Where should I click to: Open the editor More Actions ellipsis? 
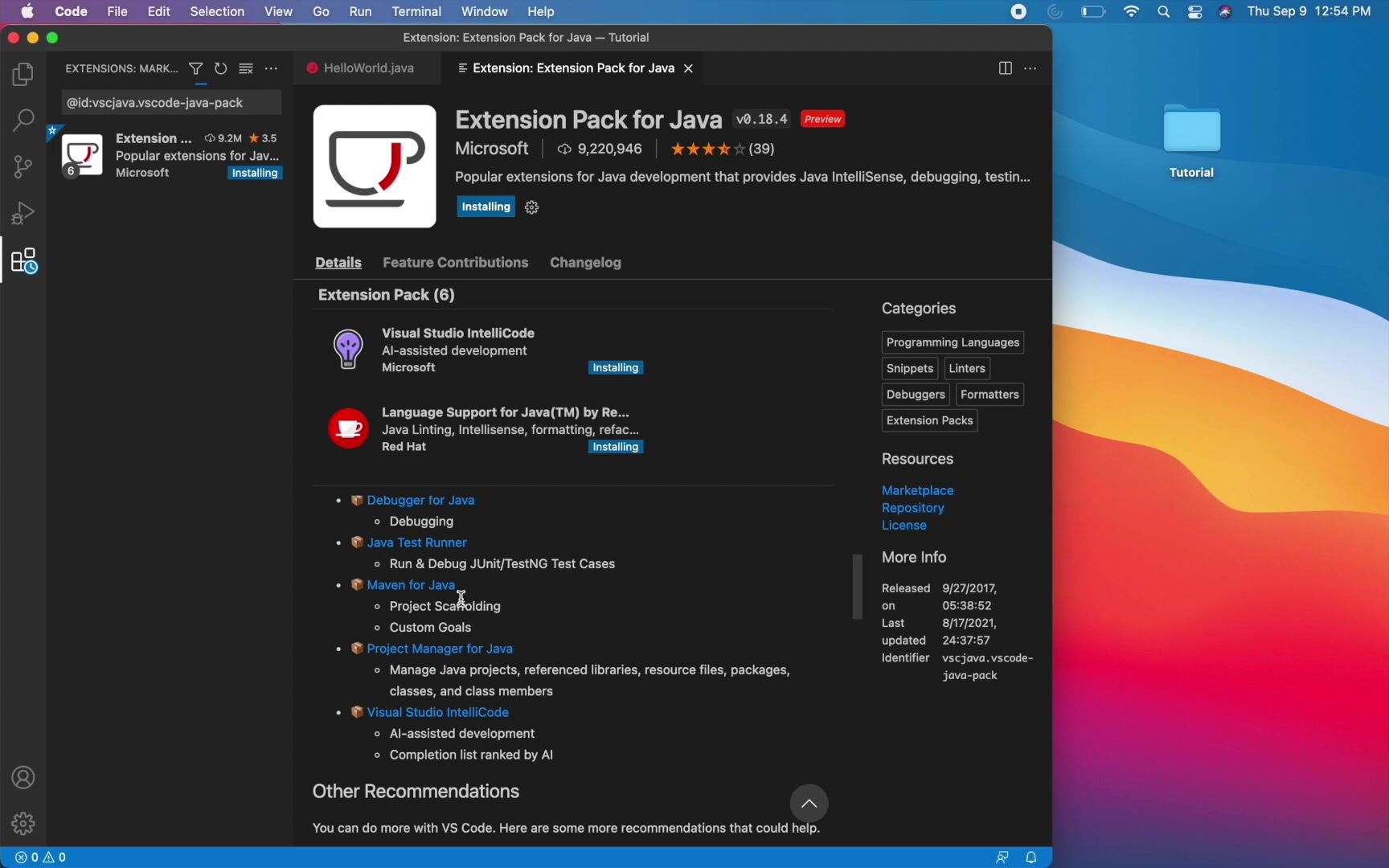click(1030, 69)
